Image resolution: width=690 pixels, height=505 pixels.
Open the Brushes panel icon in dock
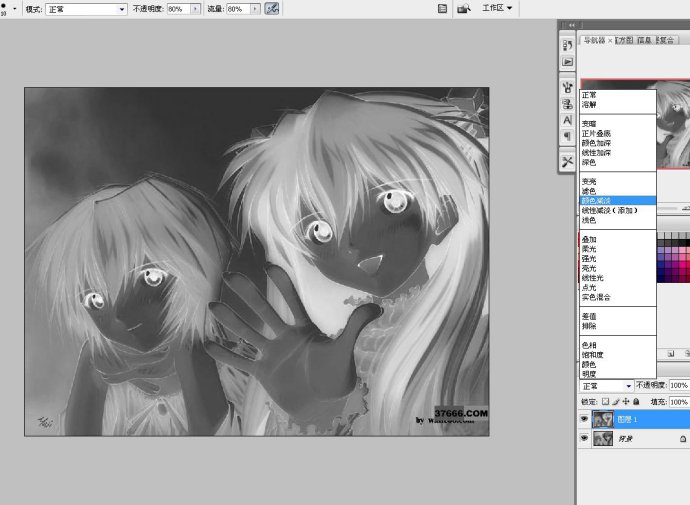568,86
